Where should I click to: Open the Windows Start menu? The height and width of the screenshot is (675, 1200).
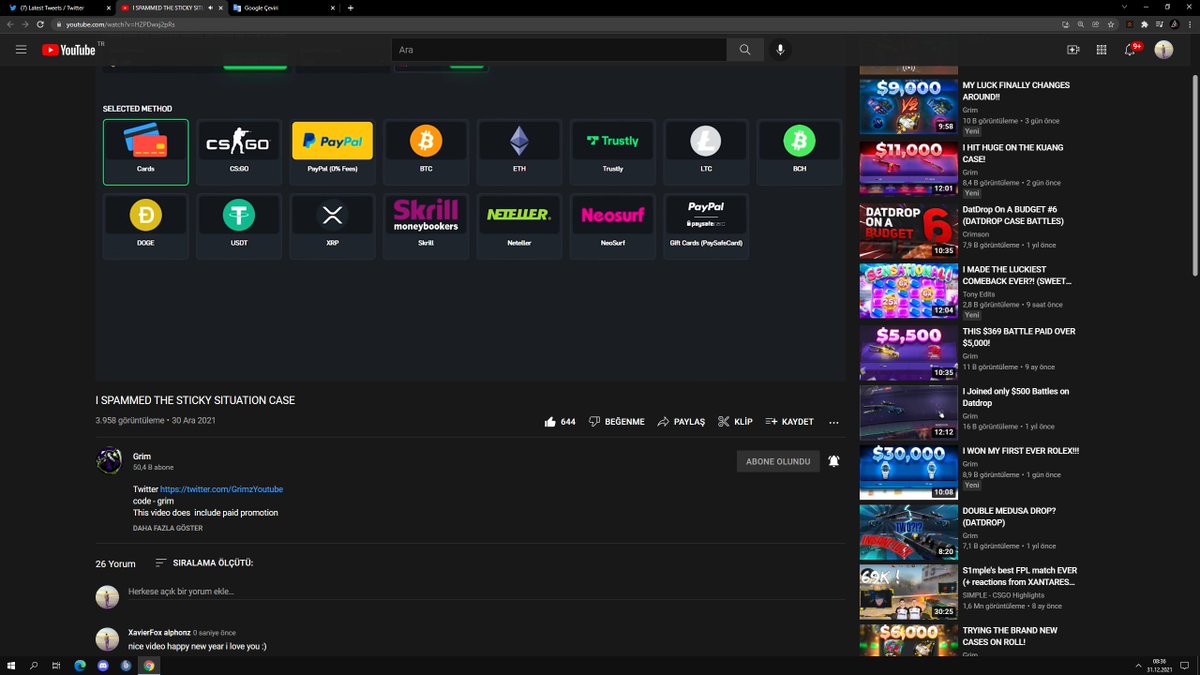12,665
